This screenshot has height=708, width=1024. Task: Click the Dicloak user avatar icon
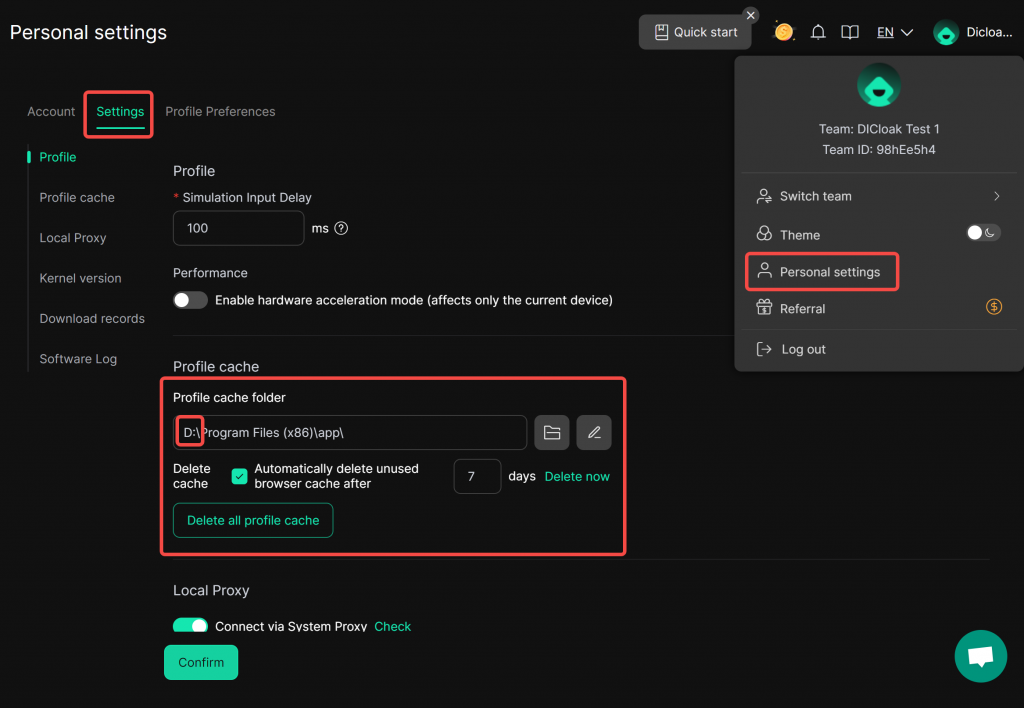pyautogui.click(x=946, y=32)
